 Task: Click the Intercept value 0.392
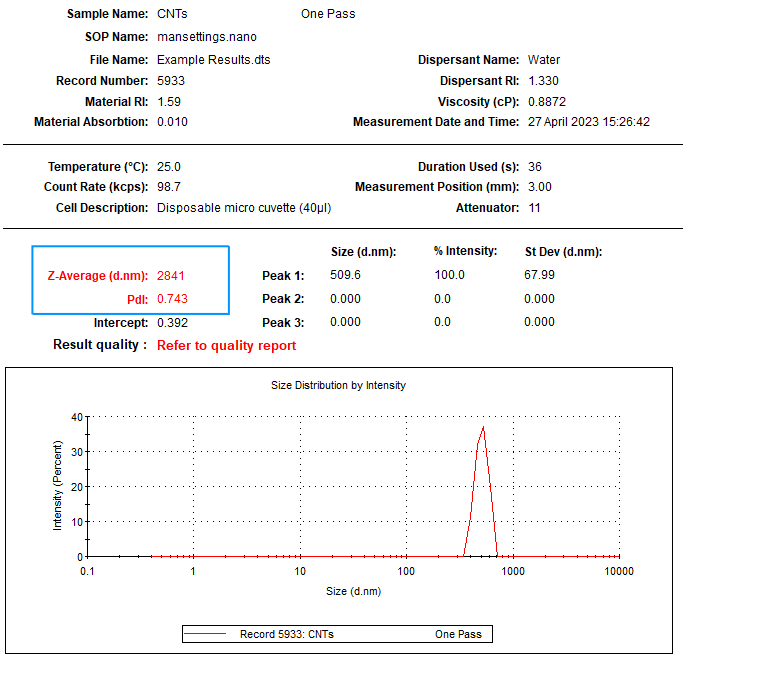(x=172, y=323)
